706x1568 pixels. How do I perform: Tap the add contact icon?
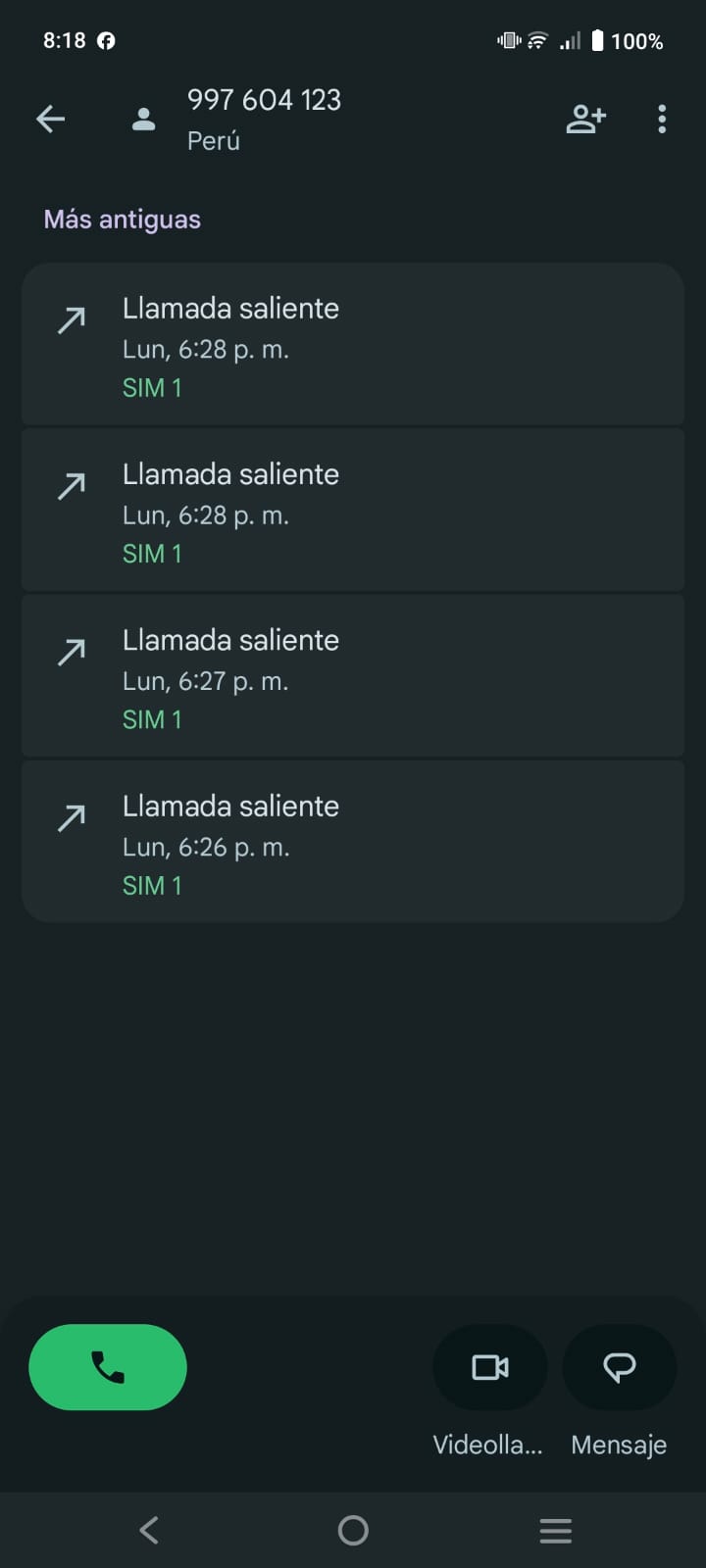(585, 120)
